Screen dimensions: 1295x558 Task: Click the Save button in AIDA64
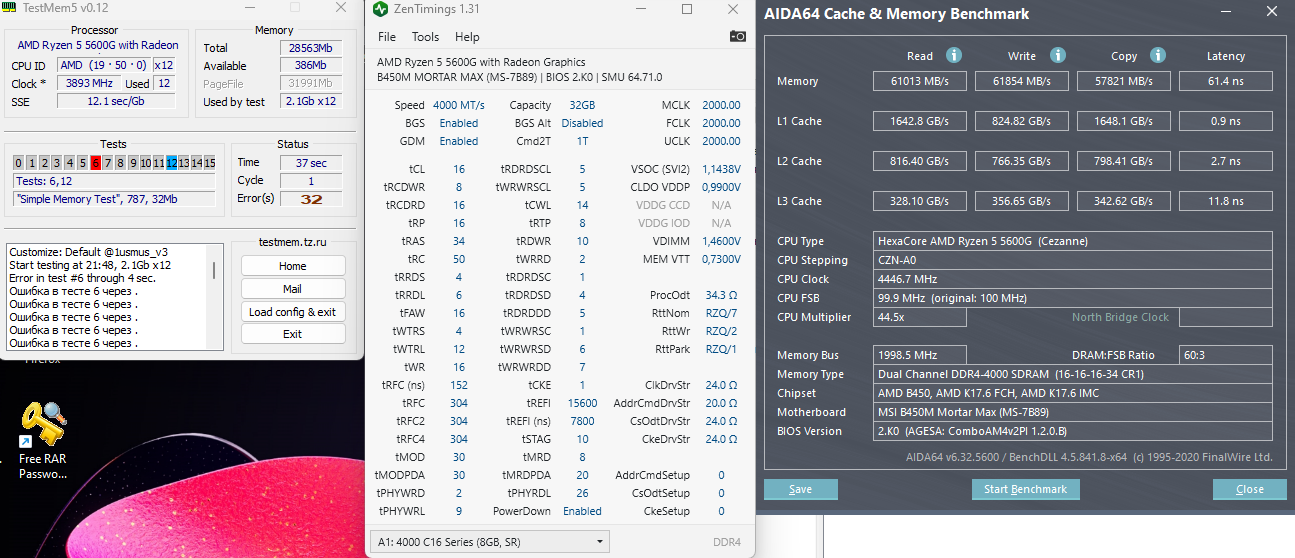[x=800, y=490]
